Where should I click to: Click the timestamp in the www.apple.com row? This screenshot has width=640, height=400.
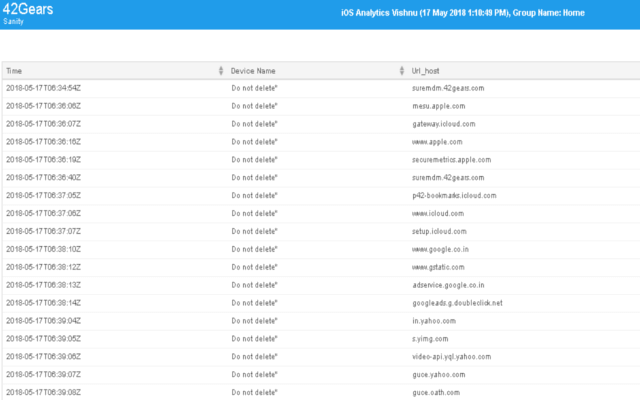coord(43,142)
